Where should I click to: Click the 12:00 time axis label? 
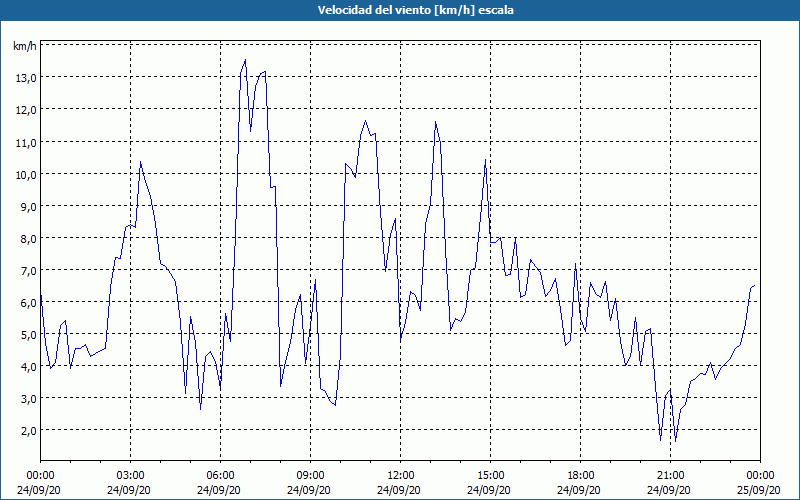click(x=401, y=476)
